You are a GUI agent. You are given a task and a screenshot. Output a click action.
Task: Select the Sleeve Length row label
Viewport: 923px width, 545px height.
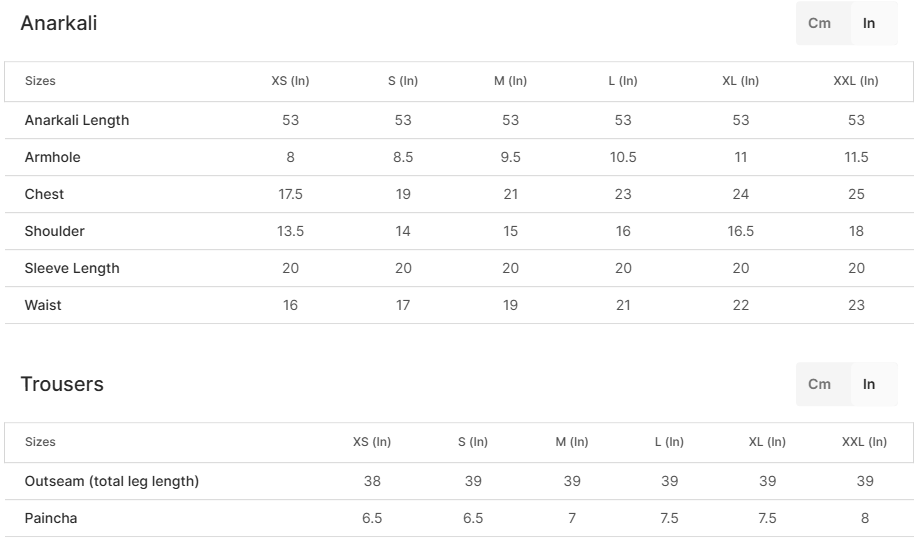(x=72, y=268)
